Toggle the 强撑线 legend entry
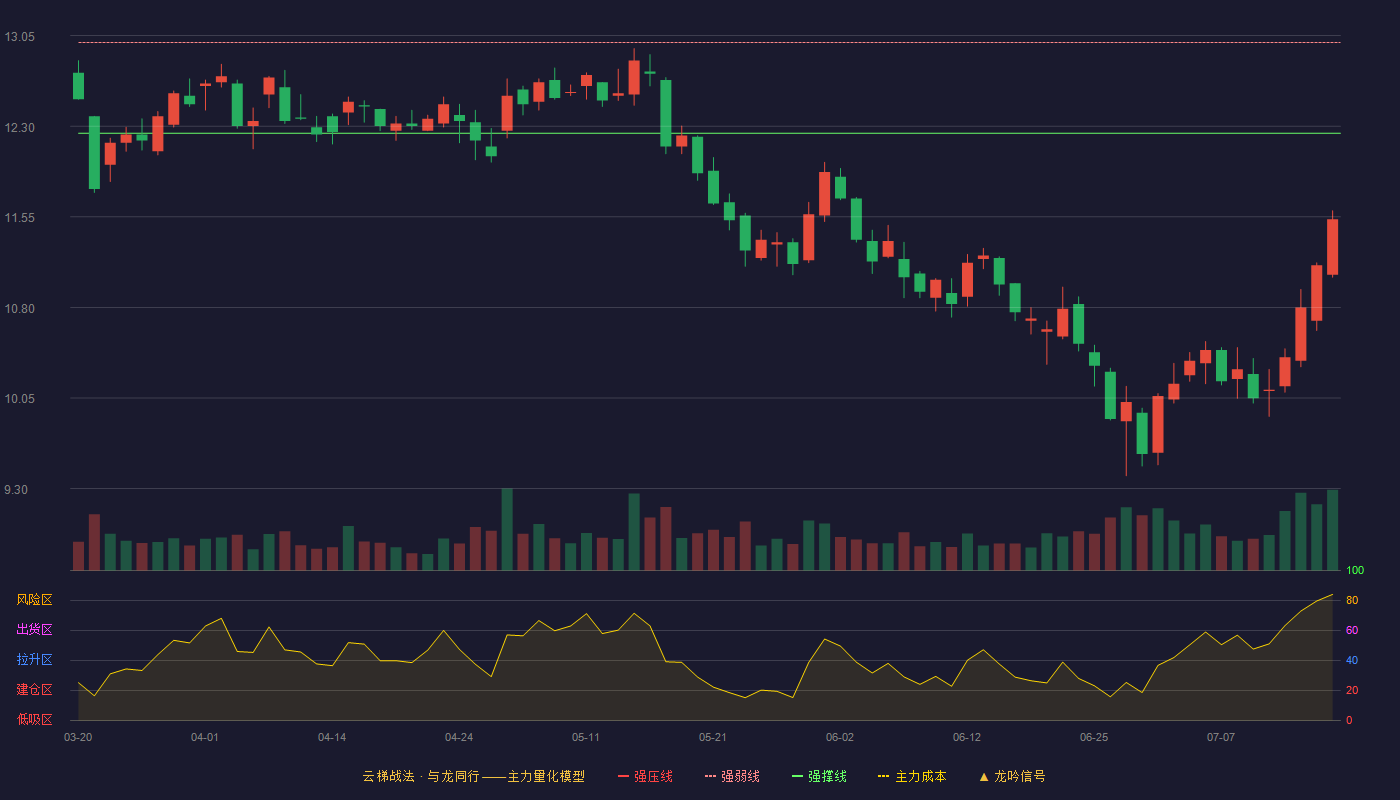1400x800 pixels. pos(819,776)
